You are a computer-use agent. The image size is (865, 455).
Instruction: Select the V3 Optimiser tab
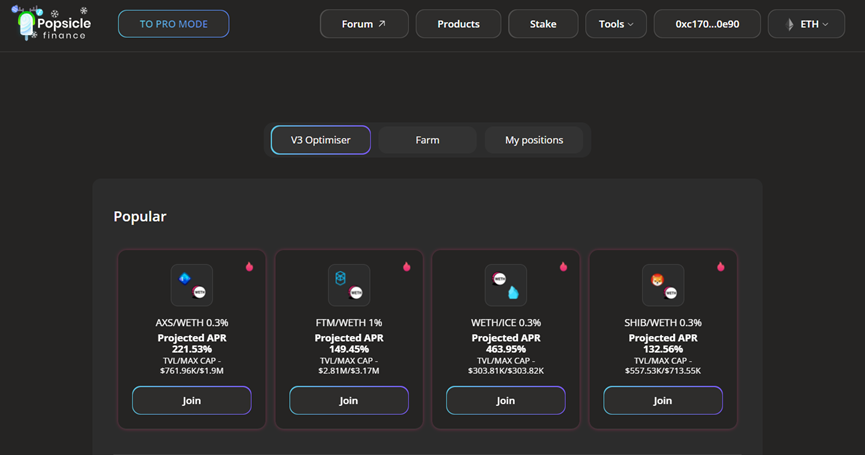point(321,140)
